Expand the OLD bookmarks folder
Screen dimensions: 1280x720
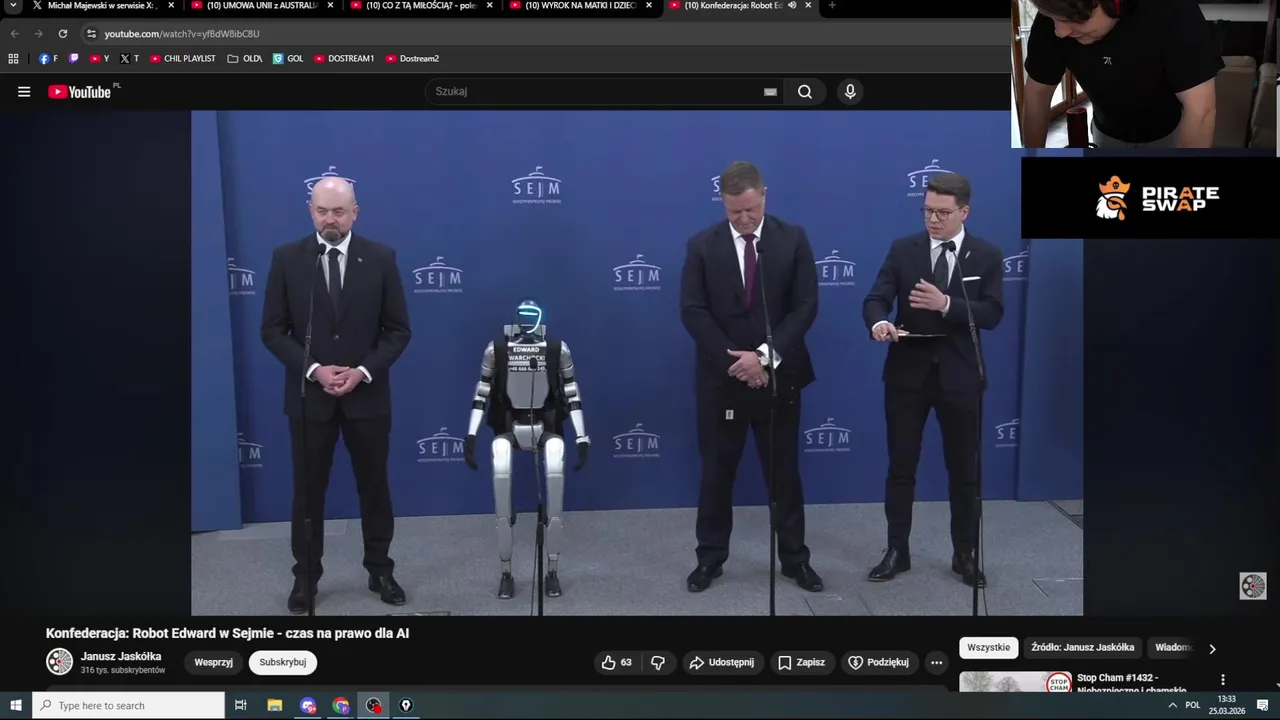[245, 59]
